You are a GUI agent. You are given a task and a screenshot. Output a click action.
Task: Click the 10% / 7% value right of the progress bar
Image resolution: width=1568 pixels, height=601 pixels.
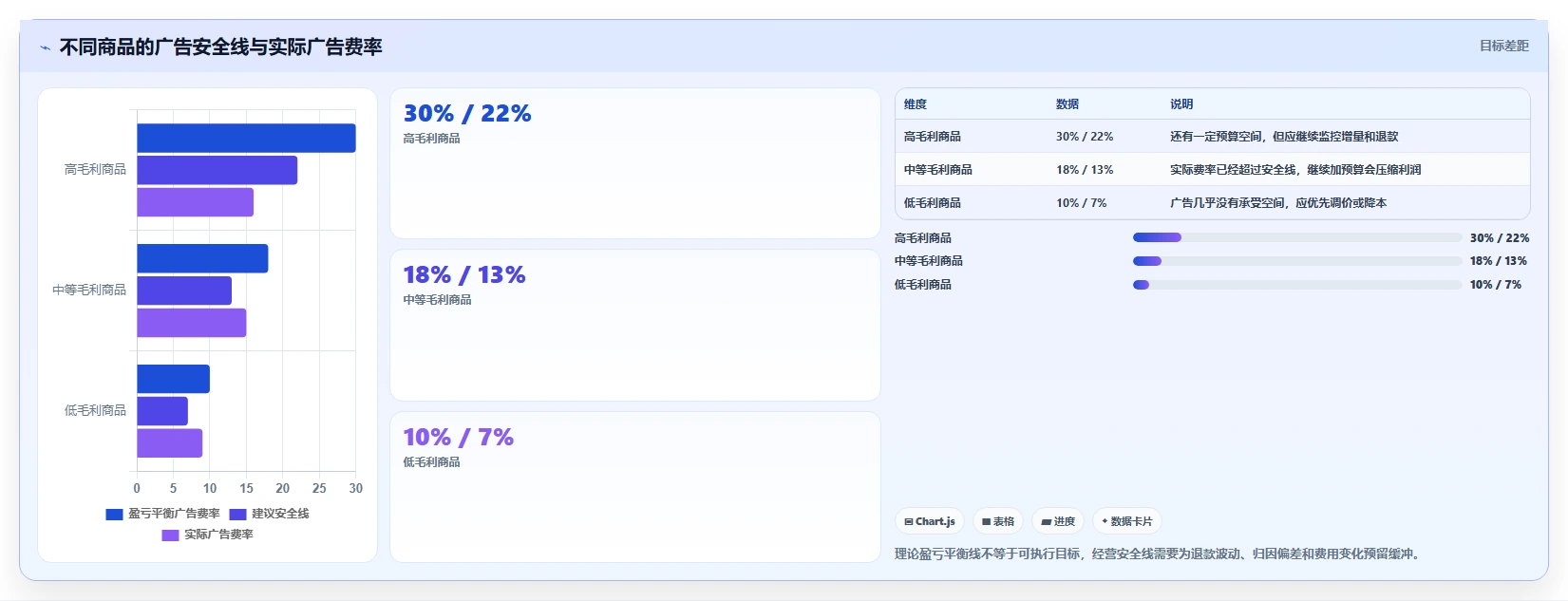[x=1496, y=285]
